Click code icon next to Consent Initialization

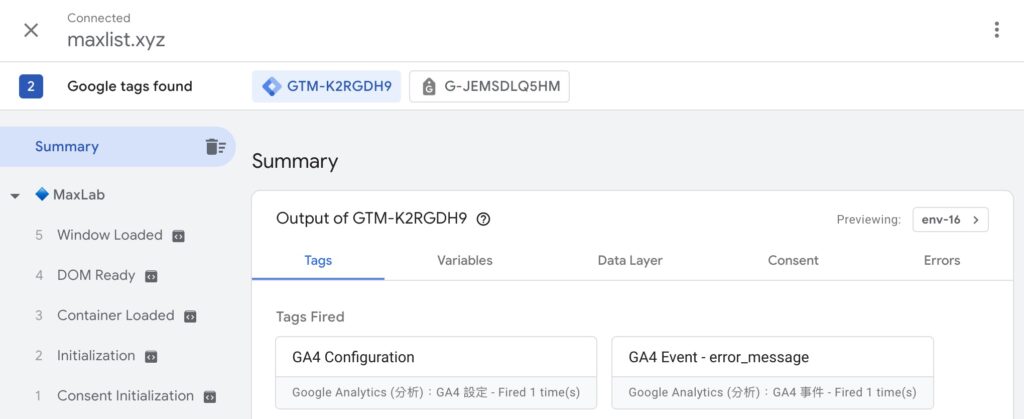[210, 397]
